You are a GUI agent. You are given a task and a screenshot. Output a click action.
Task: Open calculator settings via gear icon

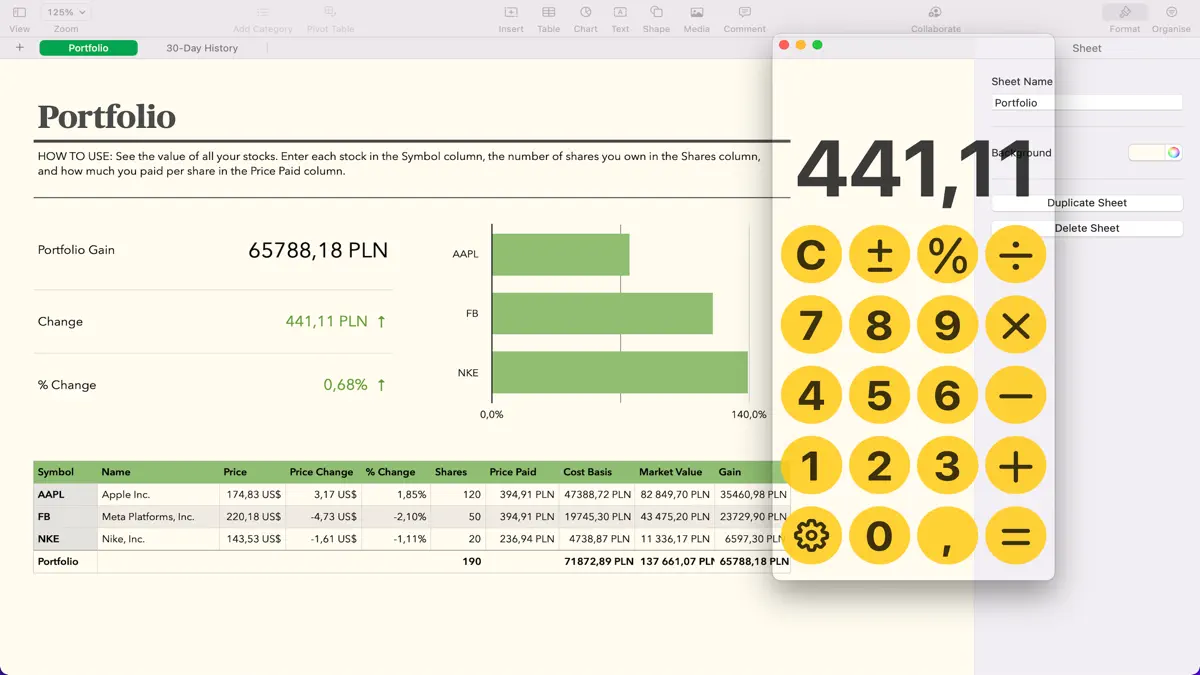[812, 536]
